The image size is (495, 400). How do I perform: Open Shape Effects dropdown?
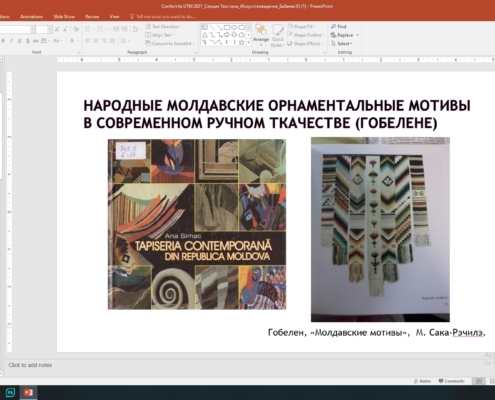pyautogui.click(x=305, y=43)
